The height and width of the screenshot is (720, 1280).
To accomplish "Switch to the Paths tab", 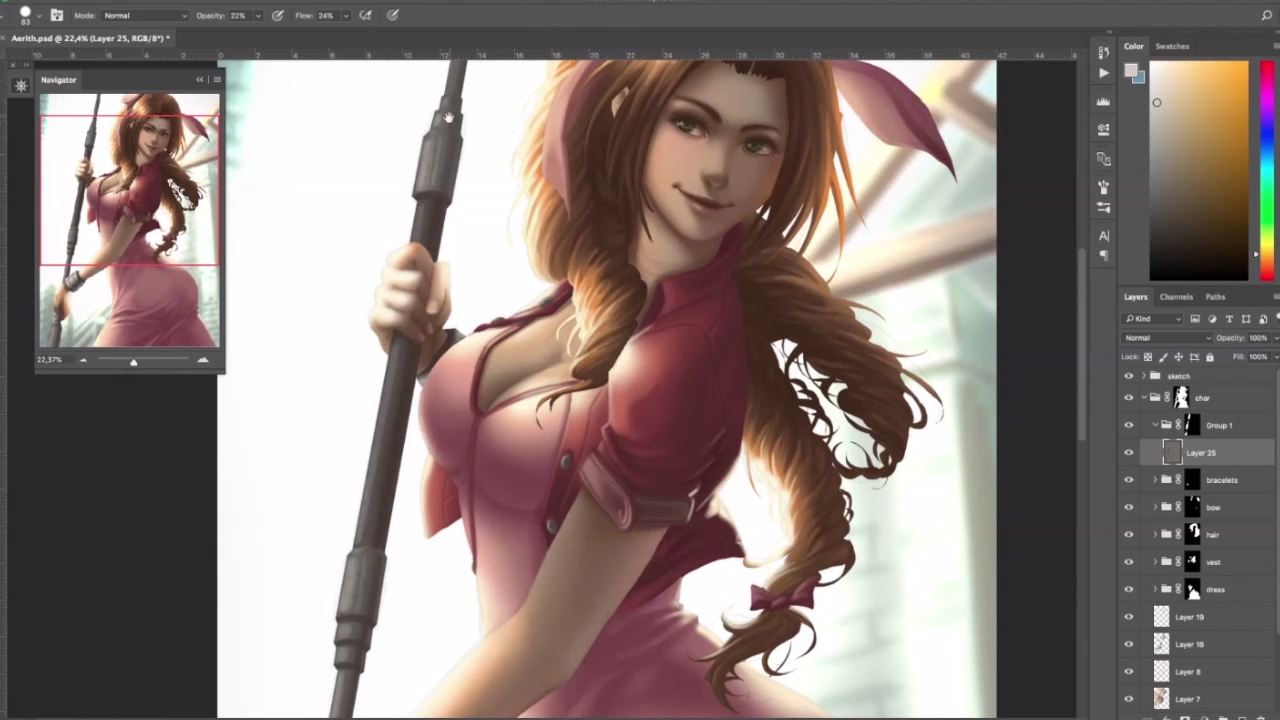I will (x=1215, y=297).
